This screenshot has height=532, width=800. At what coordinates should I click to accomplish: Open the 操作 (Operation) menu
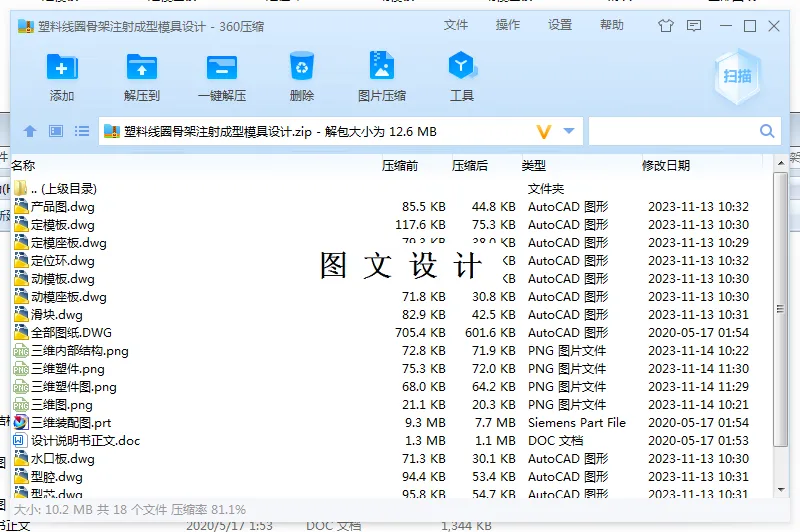click(x=508, y=25)
